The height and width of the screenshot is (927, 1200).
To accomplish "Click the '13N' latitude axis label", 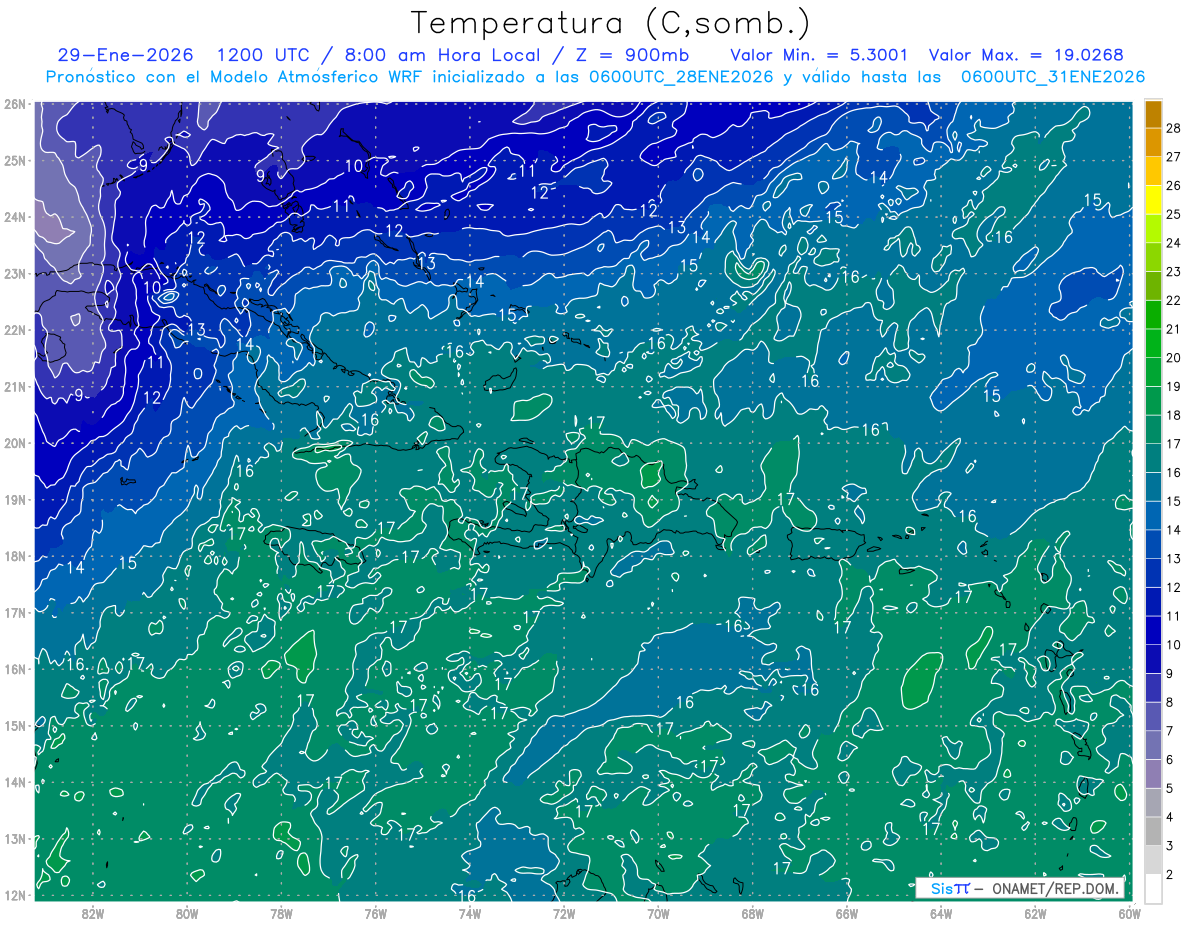I will (x=14, y=838).
